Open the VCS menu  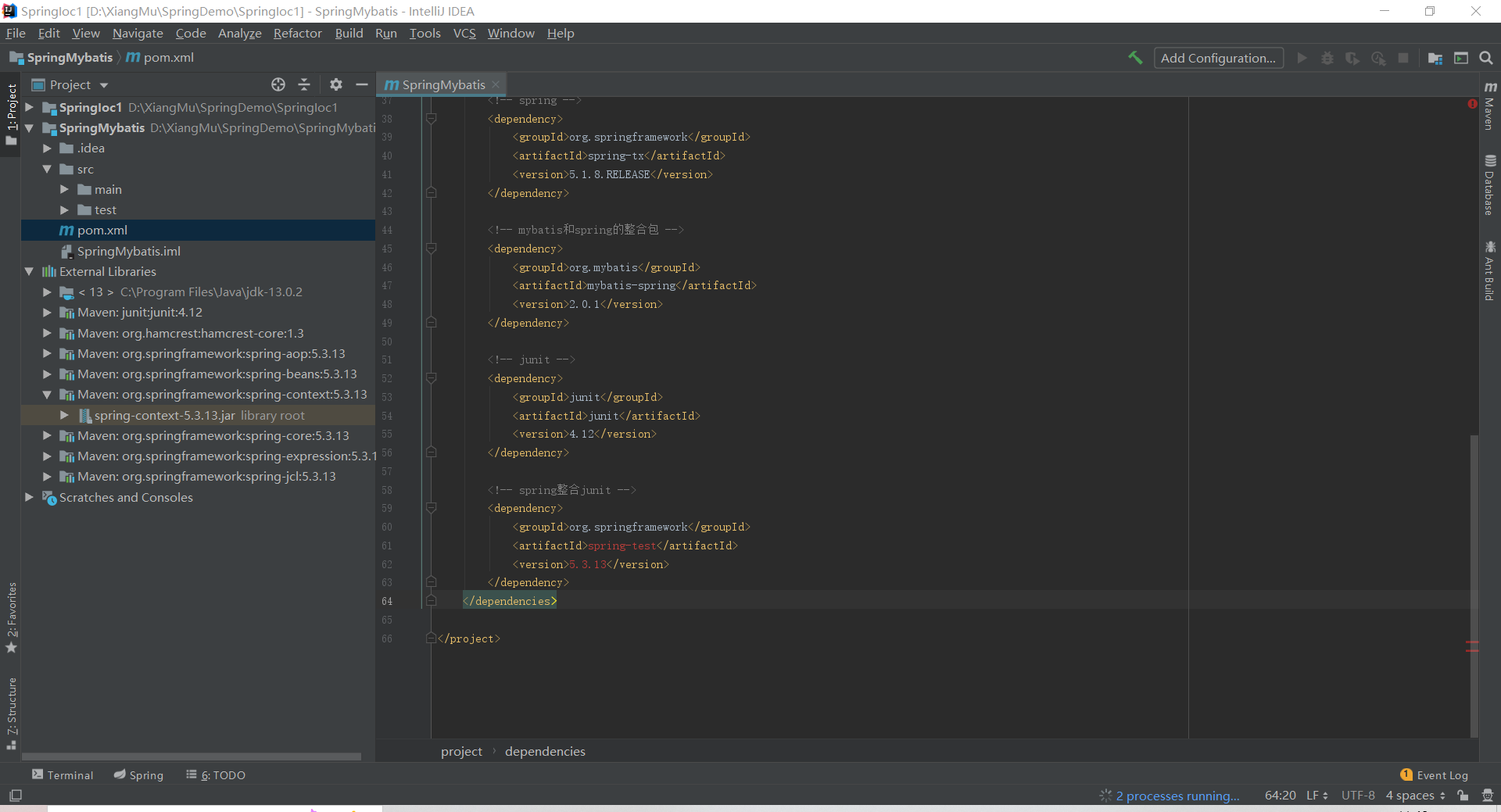point(464,33)
